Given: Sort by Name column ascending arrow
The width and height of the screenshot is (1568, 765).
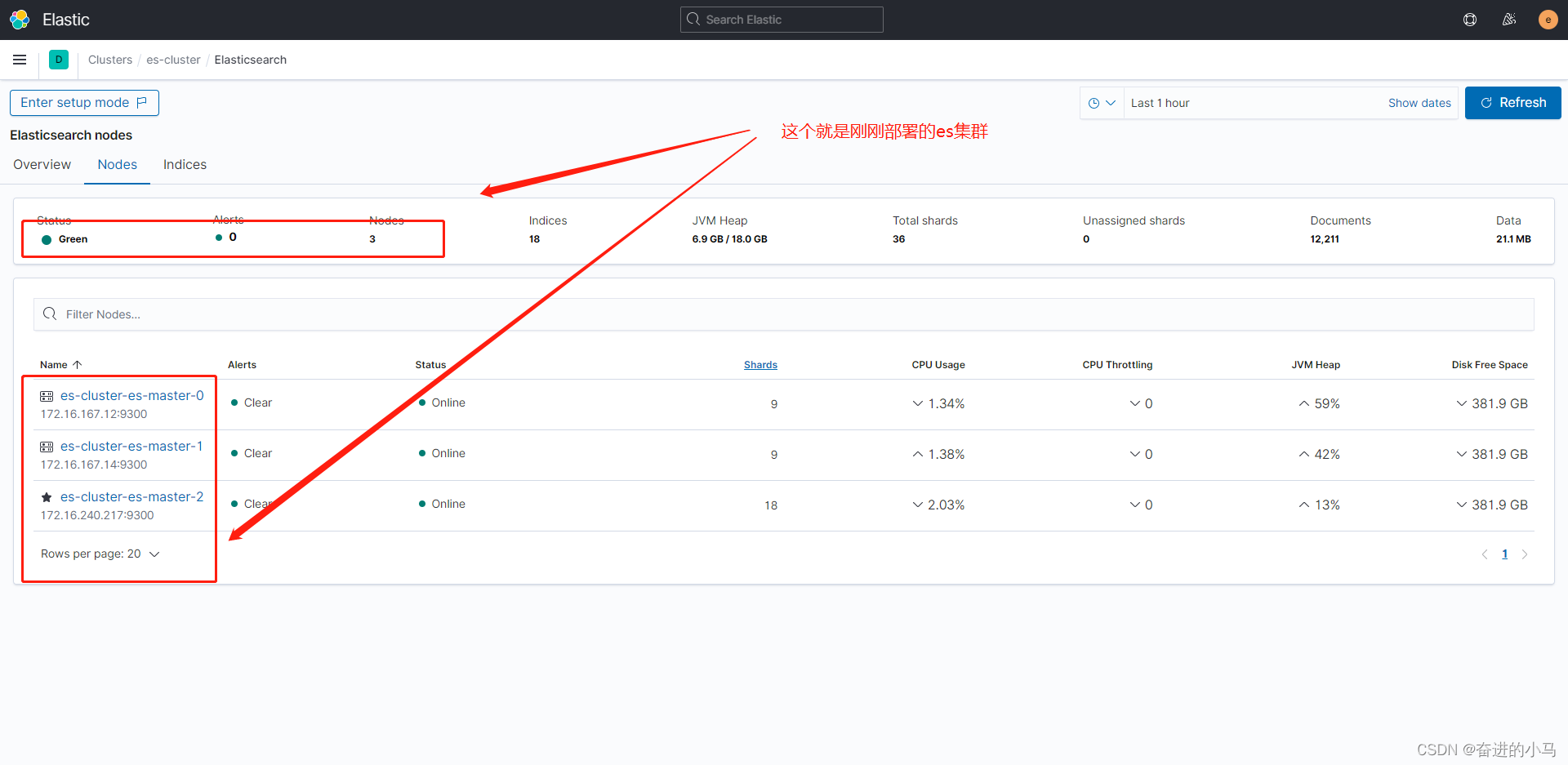Looking at the screenshot, I should coord(78,365).
